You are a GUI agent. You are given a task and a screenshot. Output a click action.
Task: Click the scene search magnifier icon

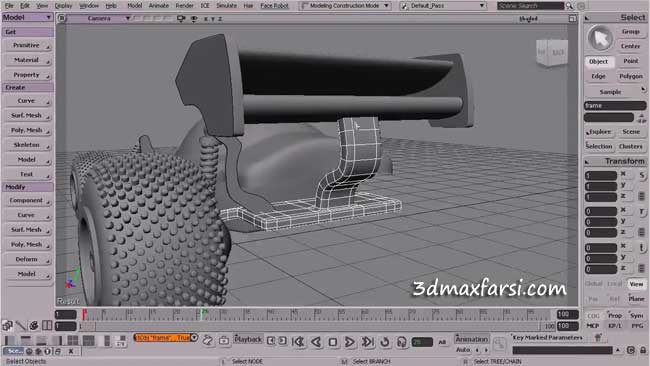pyautogui.click(x=570, y=6)
